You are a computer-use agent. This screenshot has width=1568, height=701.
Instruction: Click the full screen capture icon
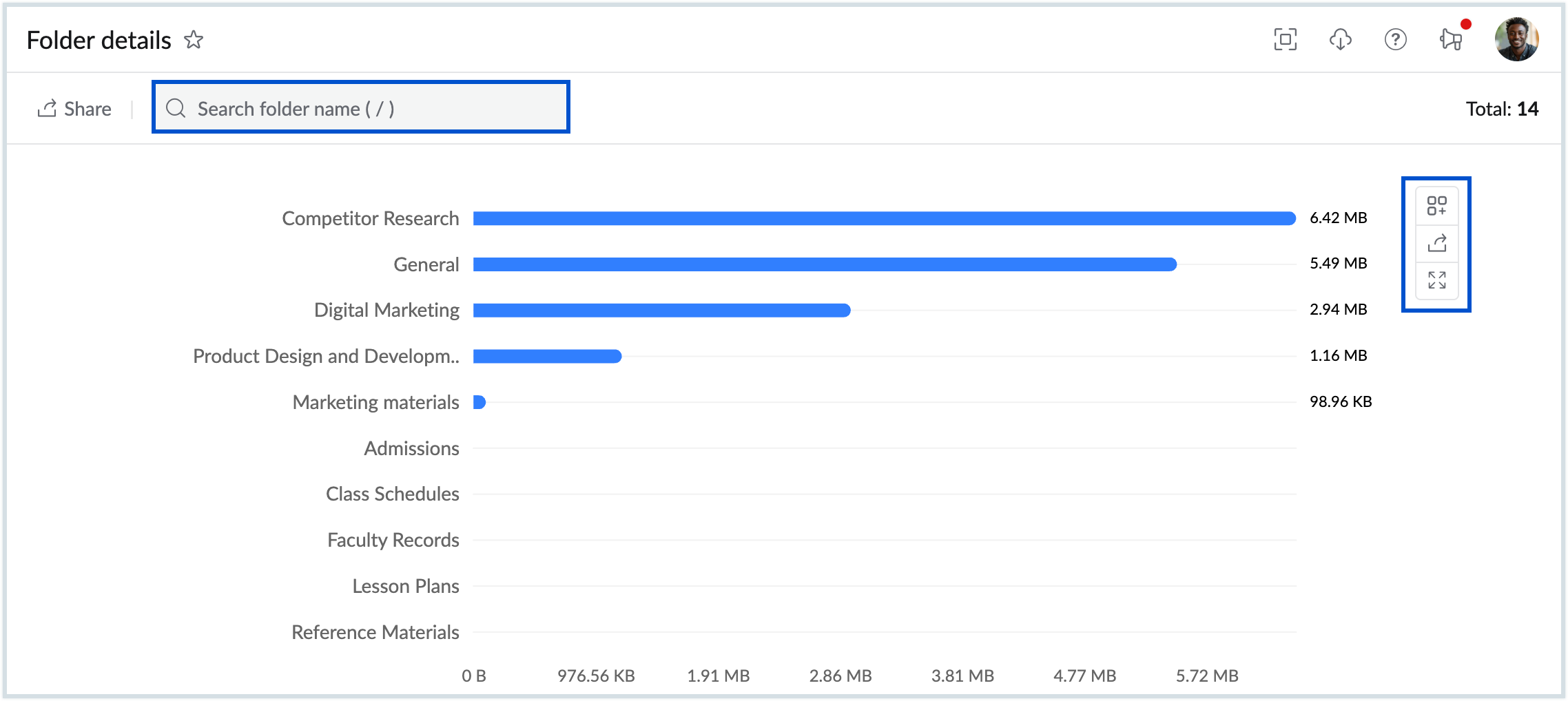(x=1285, y=40)
